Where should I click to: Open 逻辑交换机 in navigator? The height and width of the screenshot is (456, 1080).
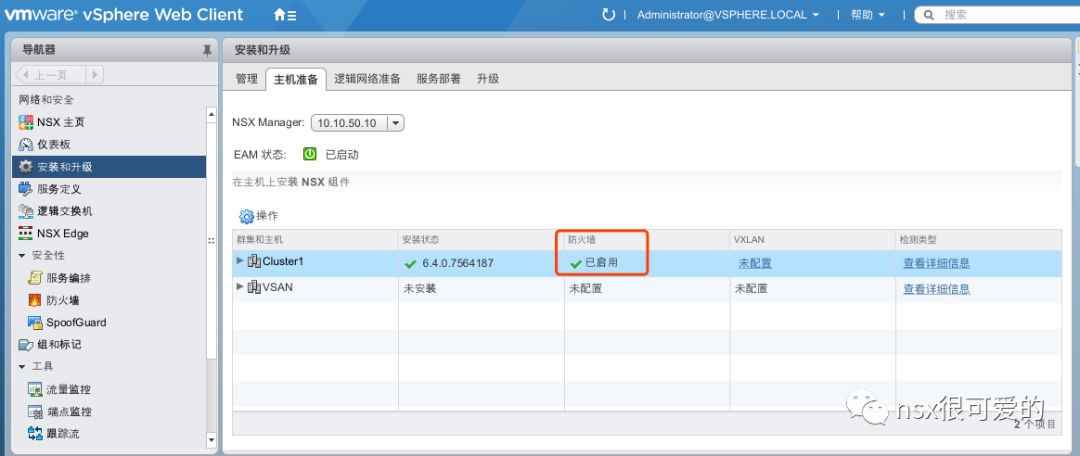65,211
